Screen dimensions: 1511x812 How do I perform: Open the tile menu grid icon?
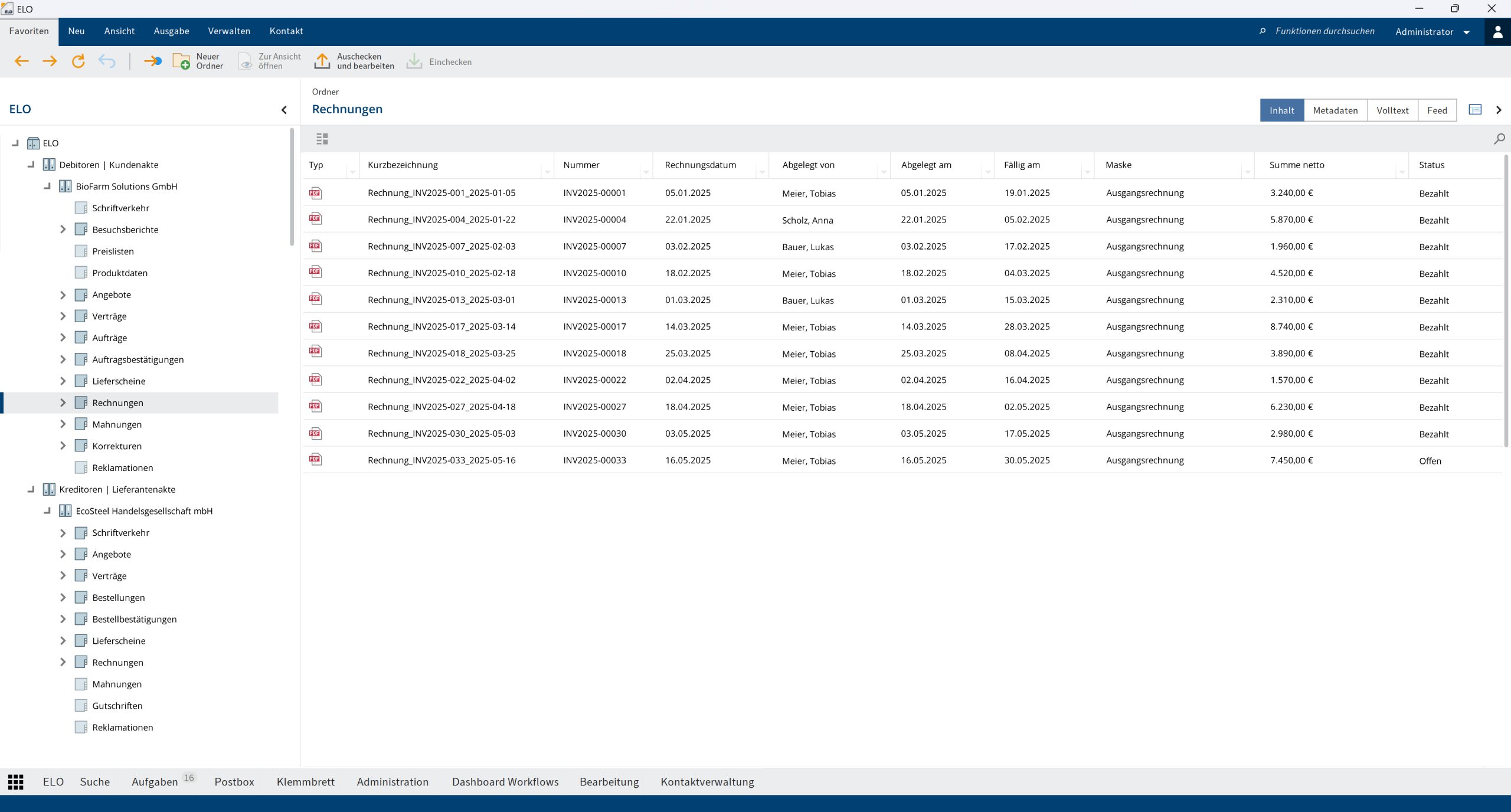tap(16, 782)
